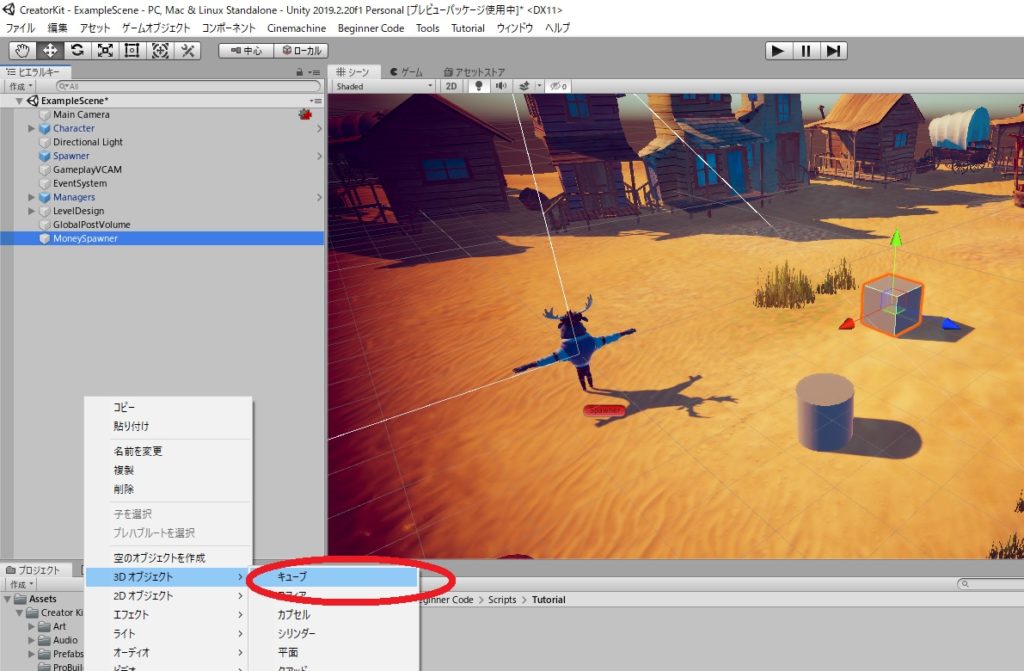Toggle 2D view mode

tap(451, 86)
